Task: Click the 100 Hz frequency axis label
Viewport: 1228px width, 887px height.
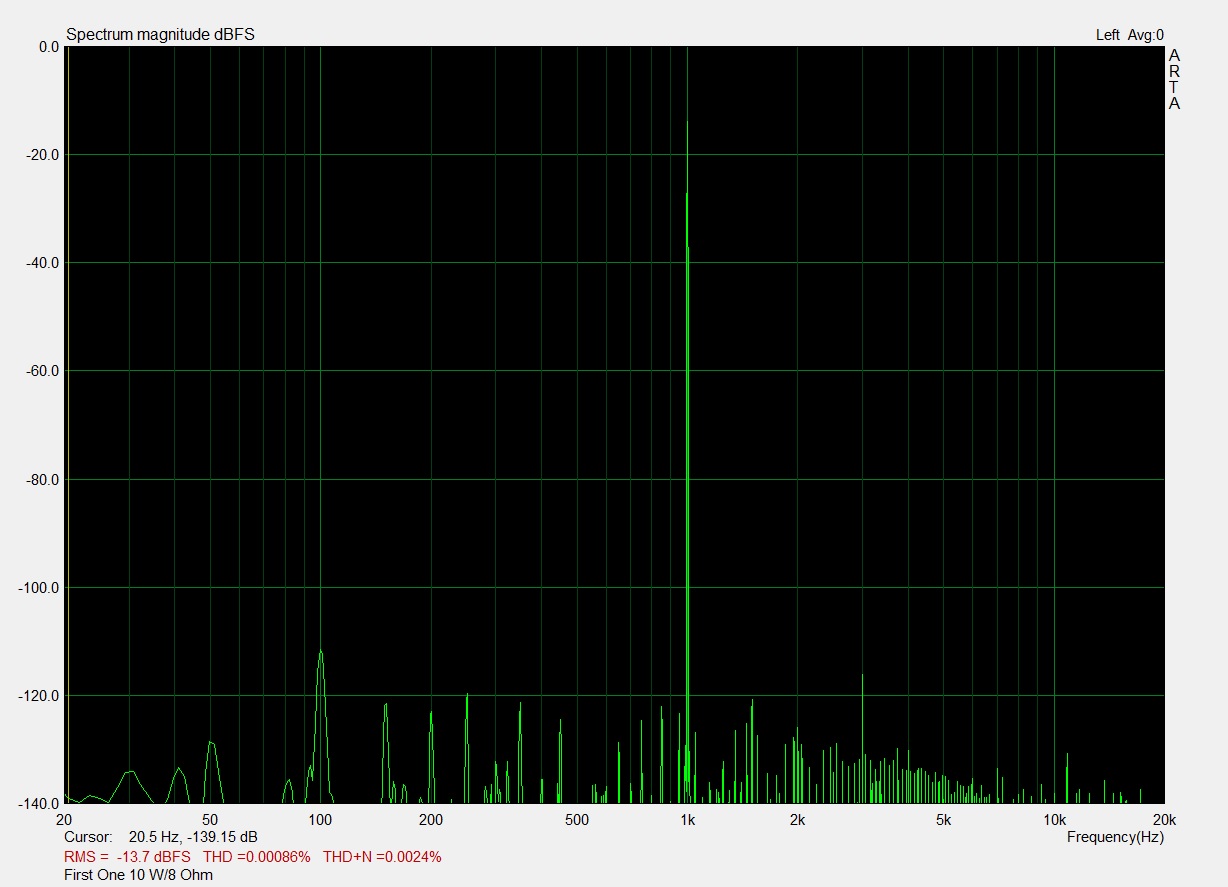Action: click(x=320, y=820)
